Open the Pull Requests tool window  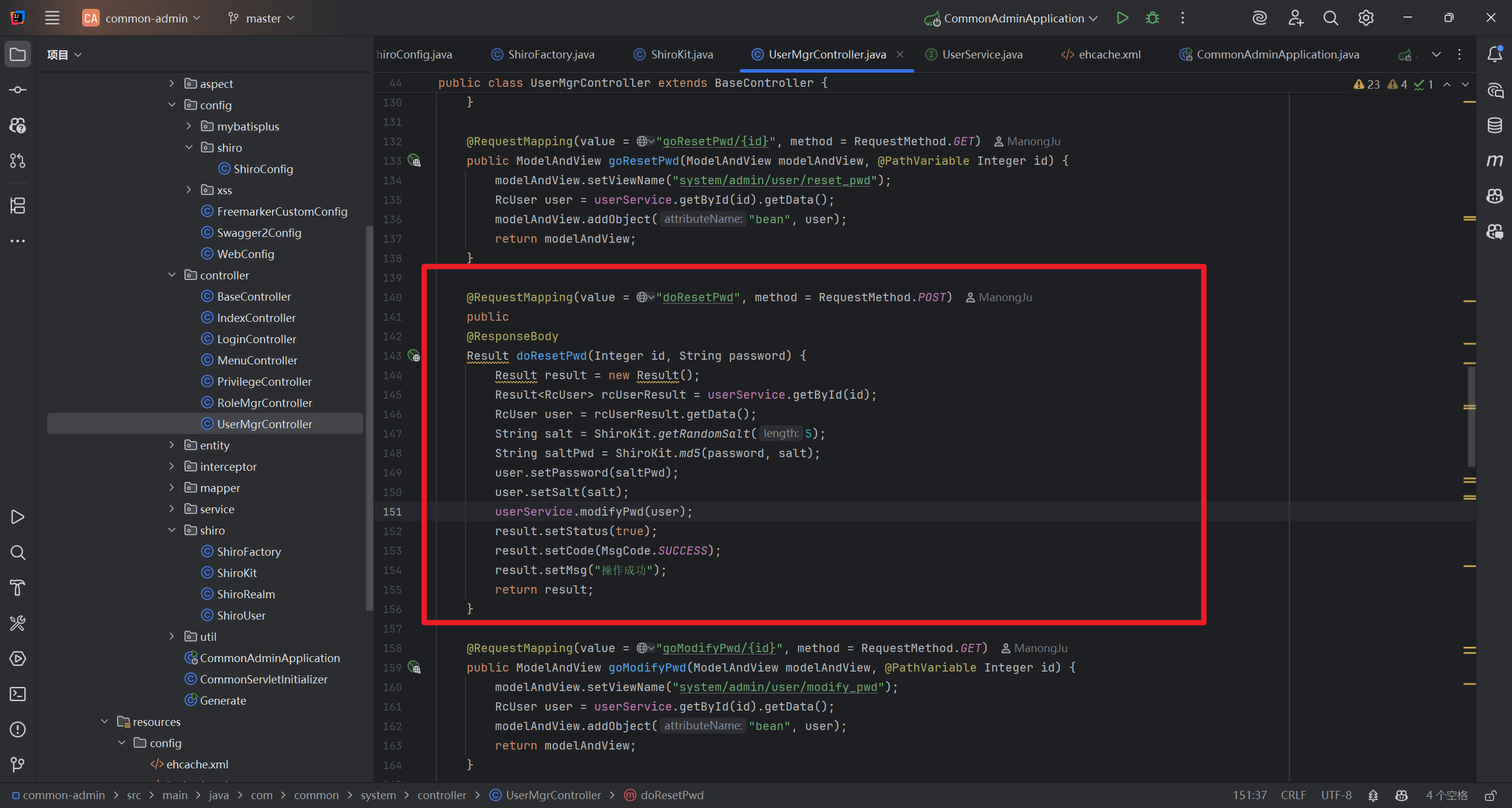pos(18,161)
